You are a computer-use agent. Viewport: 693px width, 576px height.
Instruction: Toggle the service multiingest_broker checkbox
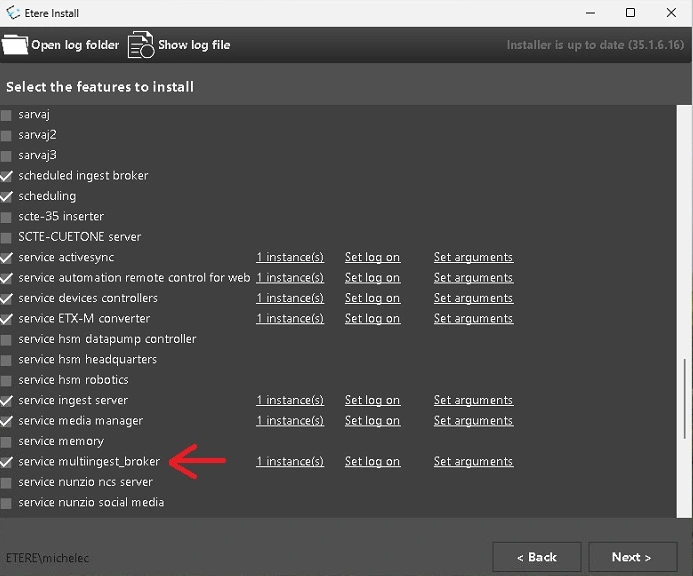(x=7, y=462)
